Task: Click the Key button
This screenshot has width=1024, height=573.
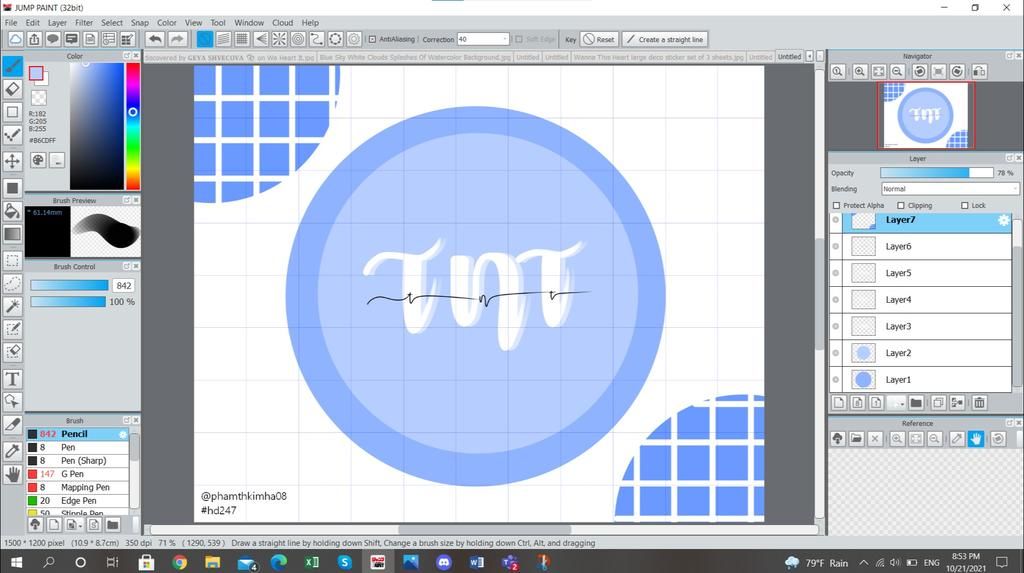Action: pos(570,39)
